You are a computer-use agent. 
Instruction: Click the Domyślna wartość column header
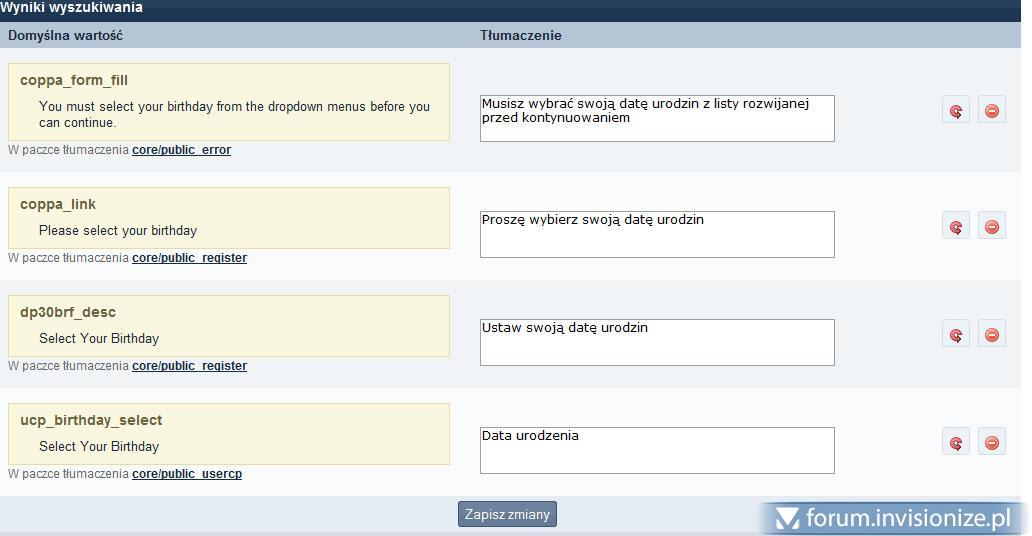click(x=65, y=35)
